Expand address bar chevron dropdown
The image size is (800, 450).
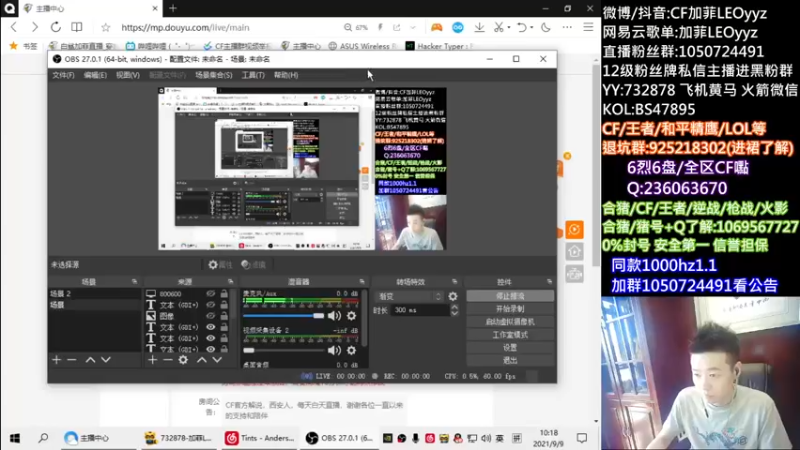pos(413,27)
